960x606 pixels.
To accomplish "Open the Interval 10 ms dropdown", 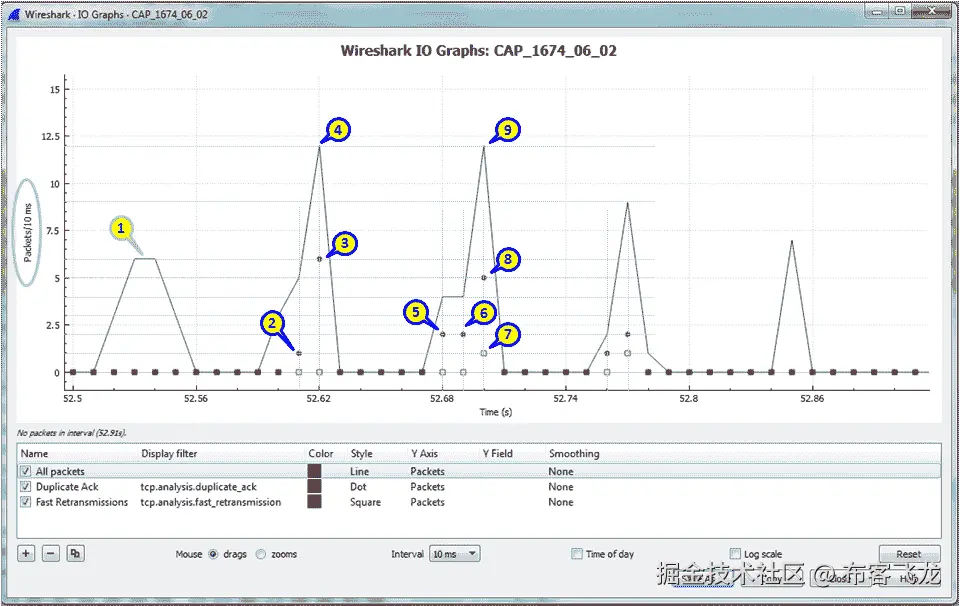I will pos(455,554).
